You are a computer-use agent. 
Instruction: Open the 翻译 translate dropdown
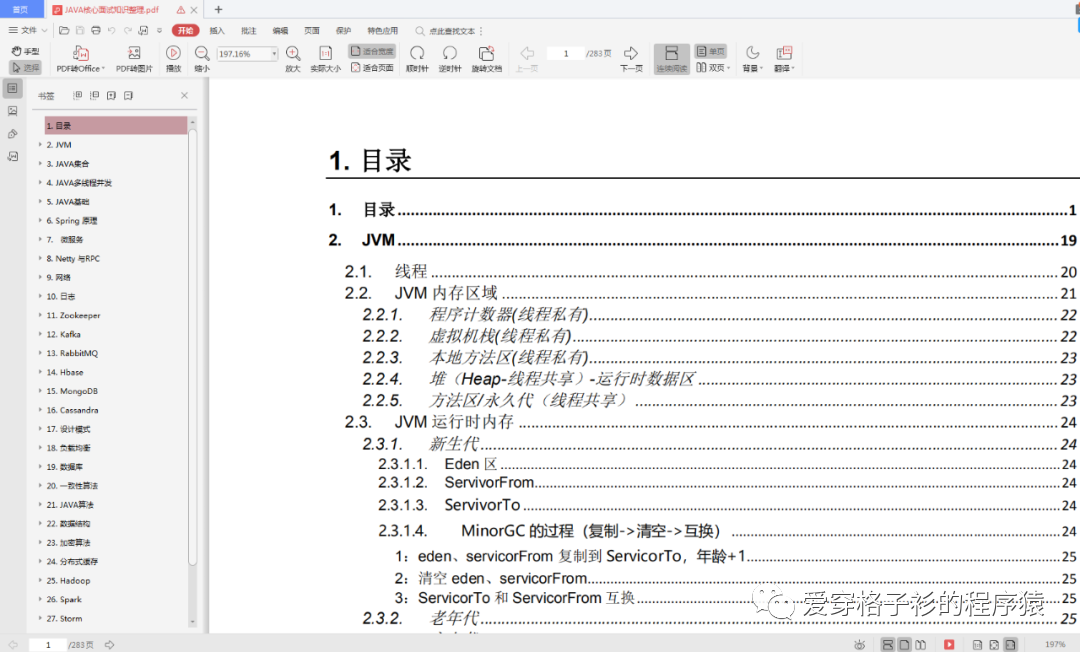click(784, 59)
